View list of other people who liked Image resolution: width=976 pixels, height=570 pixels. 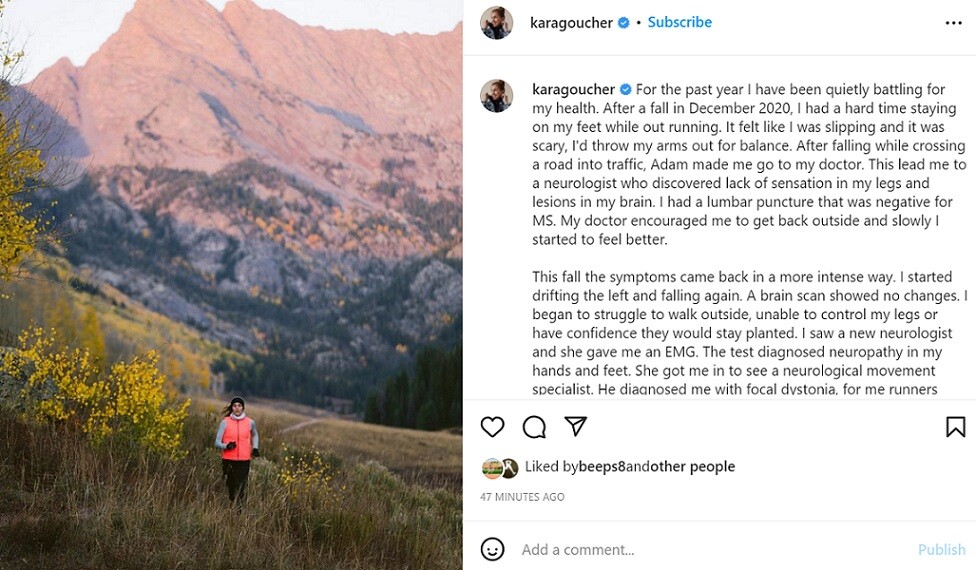(x=692, y=466)
